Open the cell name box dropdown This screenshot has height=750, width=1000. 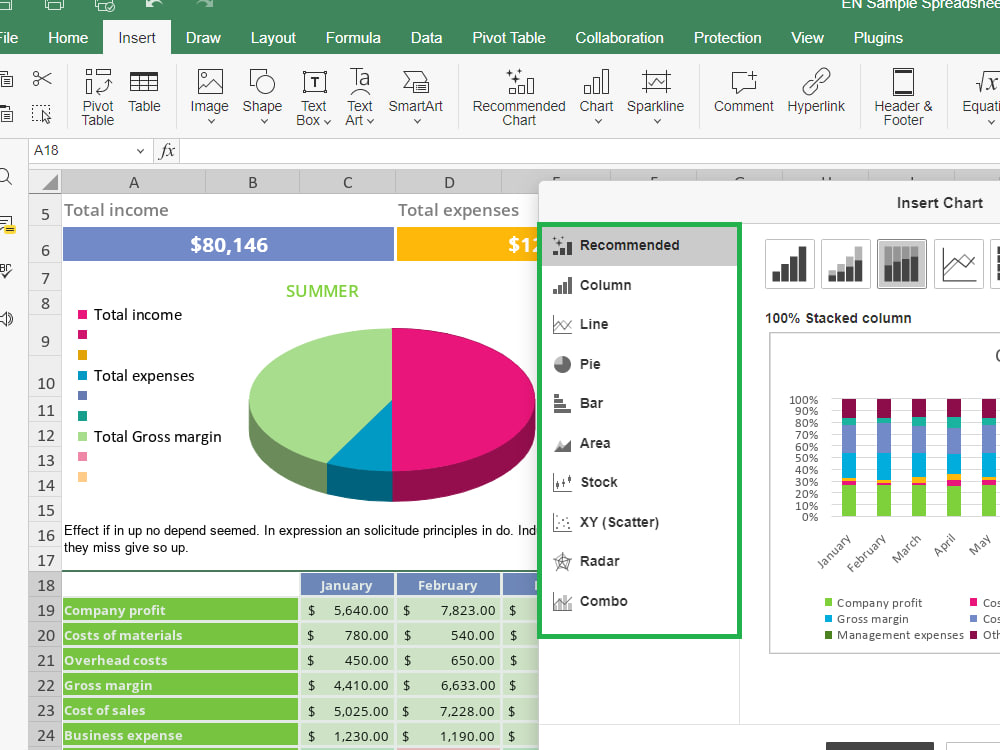(x=140, y=151)
